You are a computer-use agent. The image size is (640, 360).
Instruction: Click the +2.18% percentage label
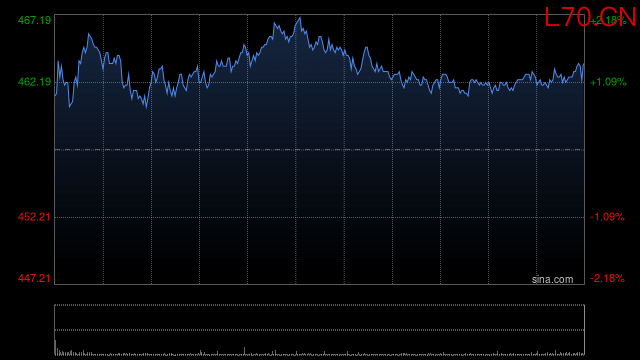pos(608,20)
